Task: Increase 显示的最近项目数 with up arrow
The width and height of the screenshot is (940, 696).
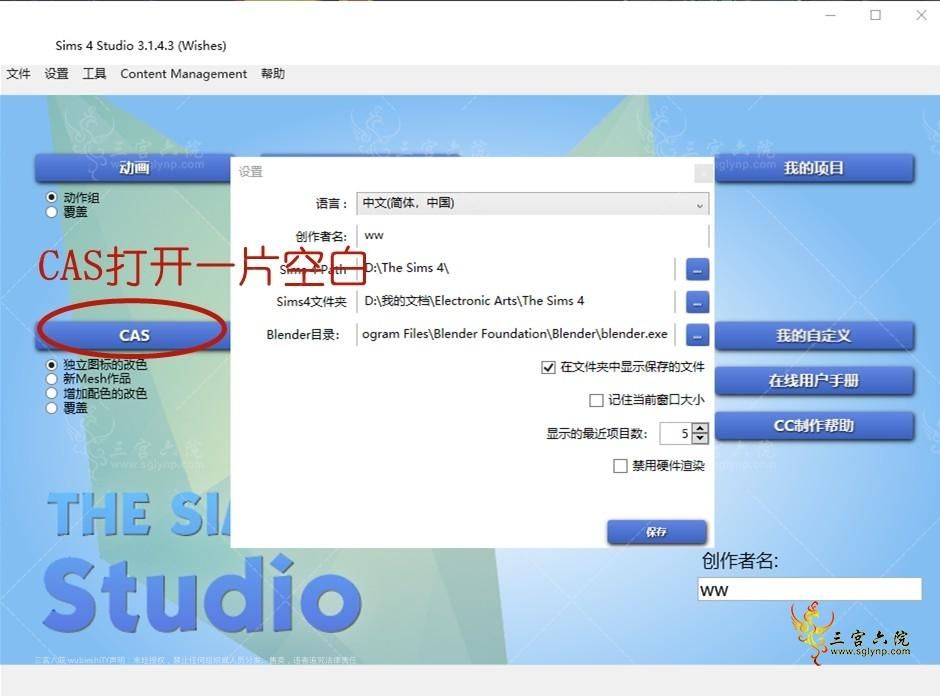Action: click(x=700, y=428)
